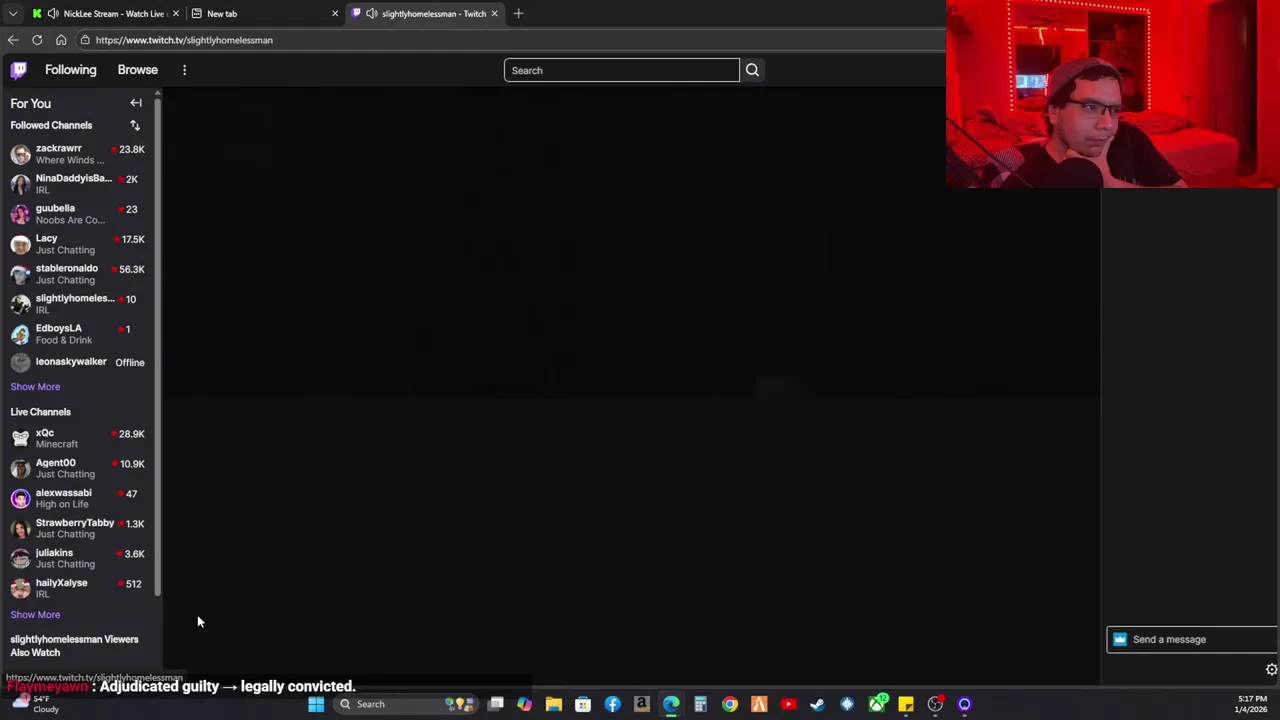This screenshot has width=1280, height=720.
Task: Click EdboysLA Food & Drink category text
Action: click(x=64, y=340)
